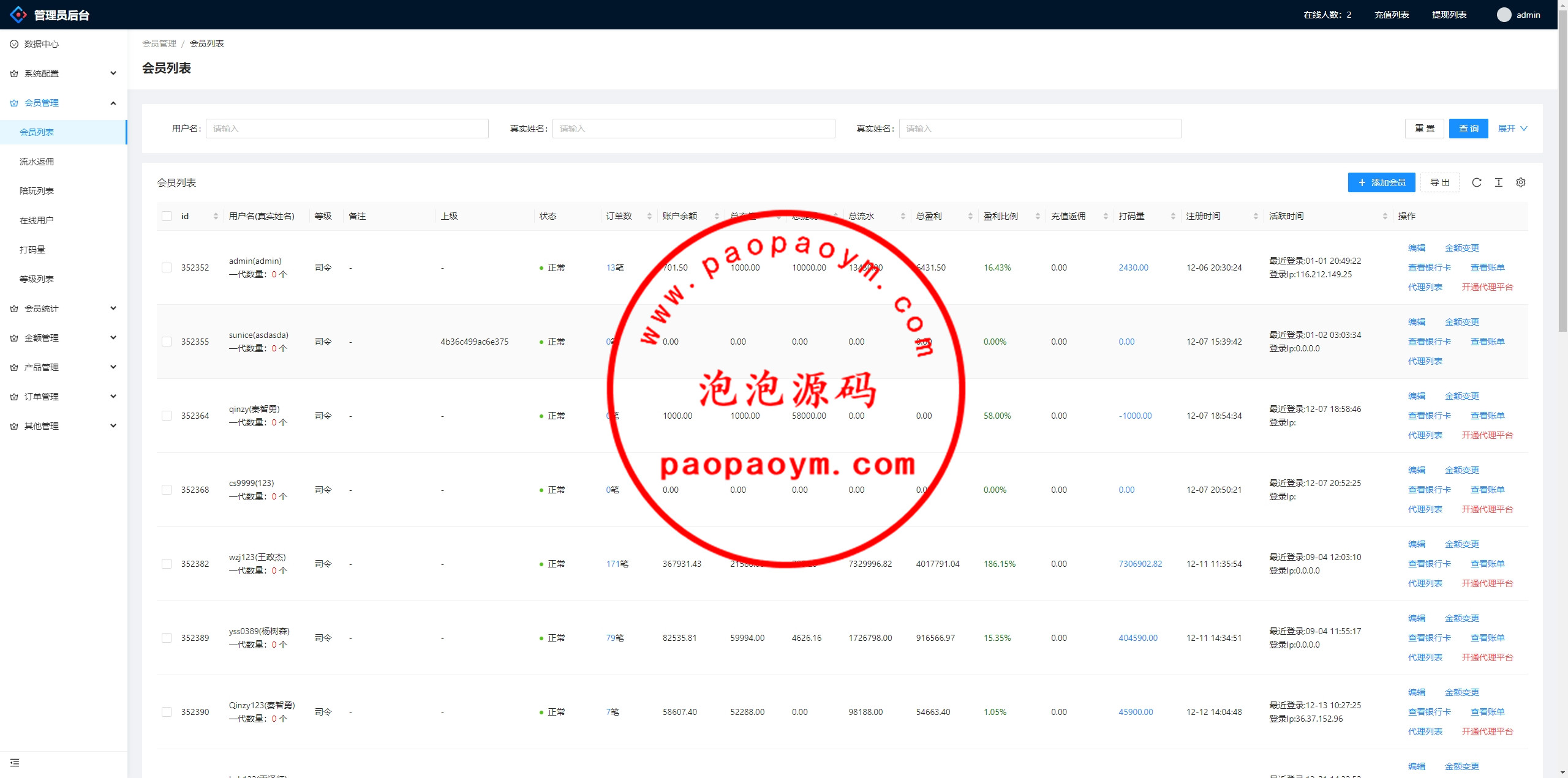Open 充值列表 in top bar

point(1391,15)
